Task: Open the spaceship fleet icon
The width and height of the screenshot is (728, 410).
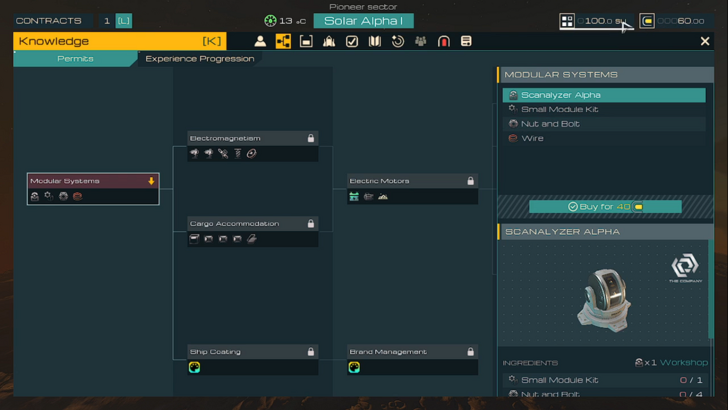Action: pyautogui.click(x=329, y=41)
